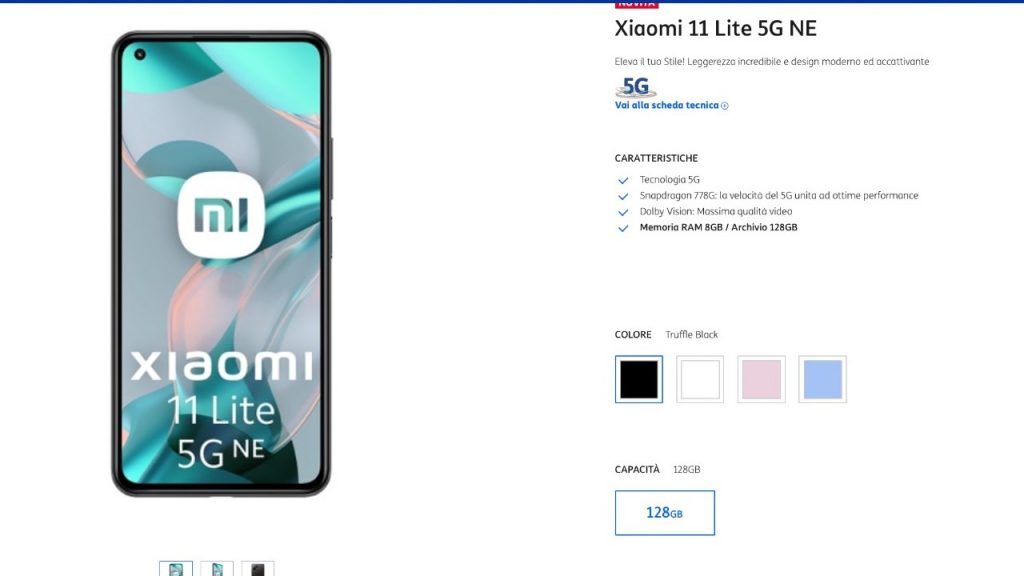Click the checkmark beside Memoria RAM 8GB
The width and height of the screenshot is (1024, 576).
(623, 228)
